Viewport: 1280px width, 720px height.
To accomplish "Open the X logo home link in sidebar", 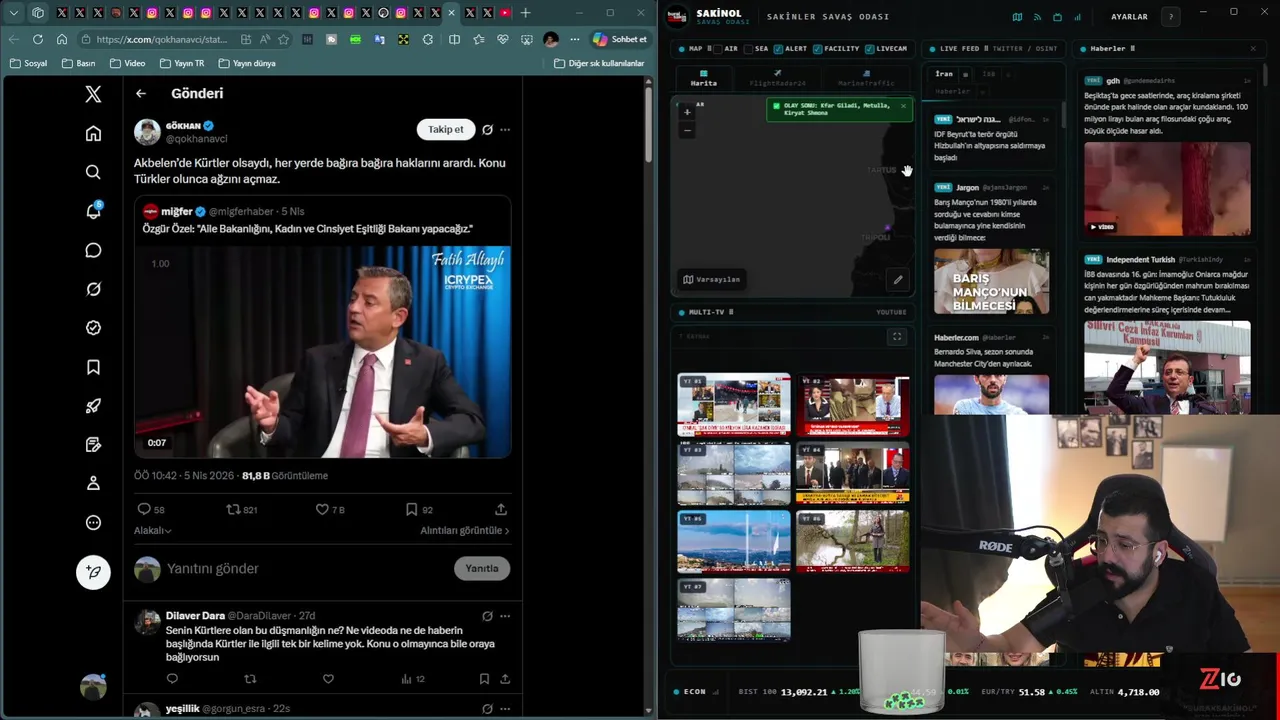I will [x=93, y=94].
